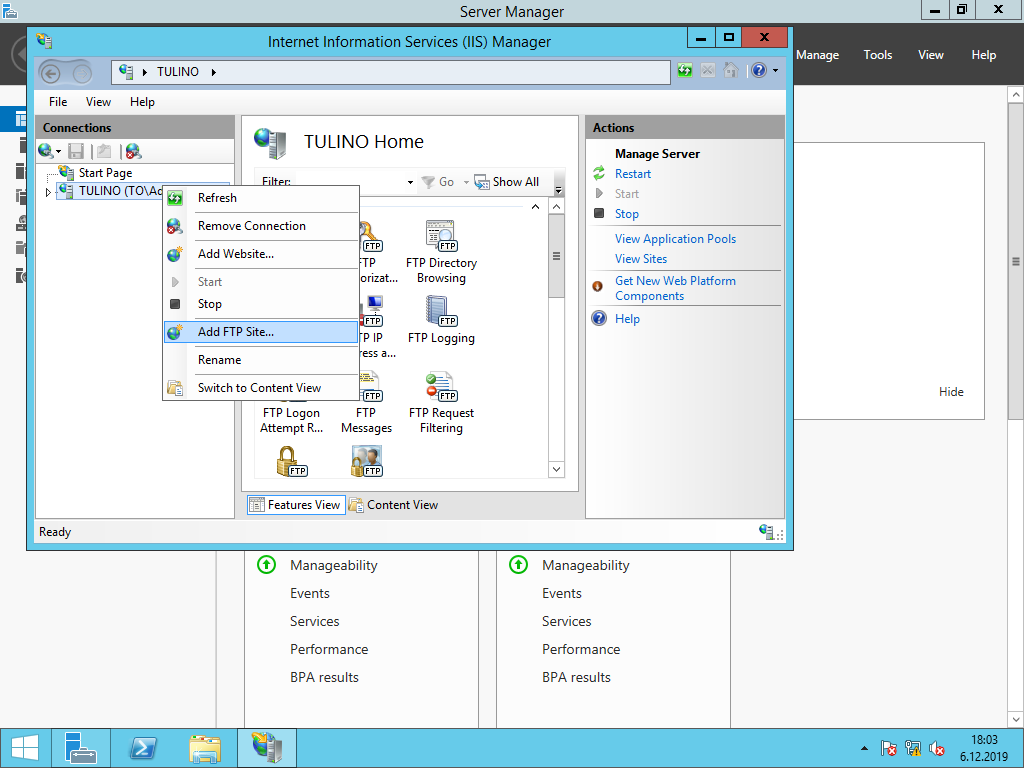Open Manage menu in Server Manager
This screenshot has width=1024, height=768.
[817, 56]
